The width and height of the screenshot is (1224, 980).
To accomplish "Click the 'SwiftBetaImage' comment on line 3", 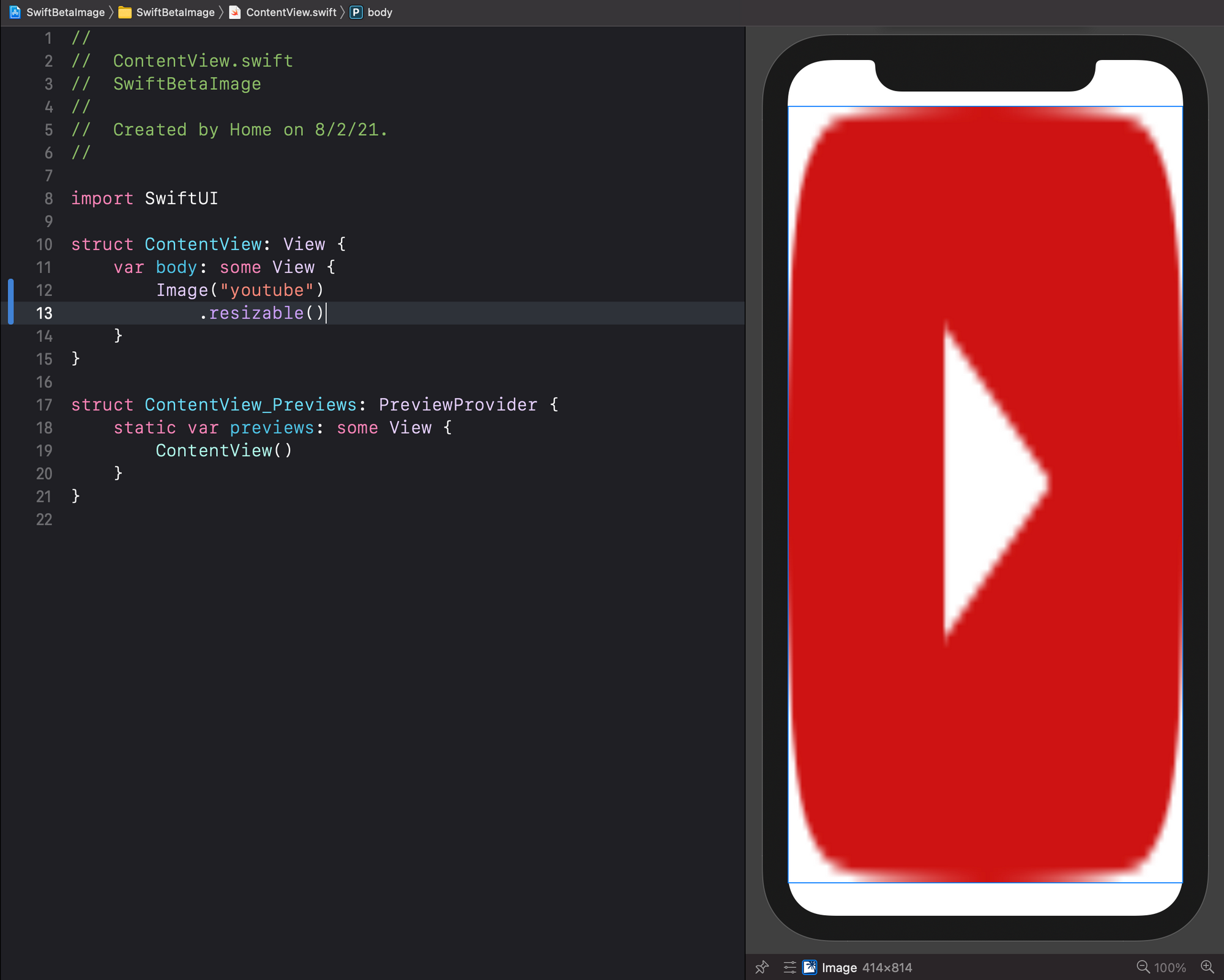I will tap(187, 84).
